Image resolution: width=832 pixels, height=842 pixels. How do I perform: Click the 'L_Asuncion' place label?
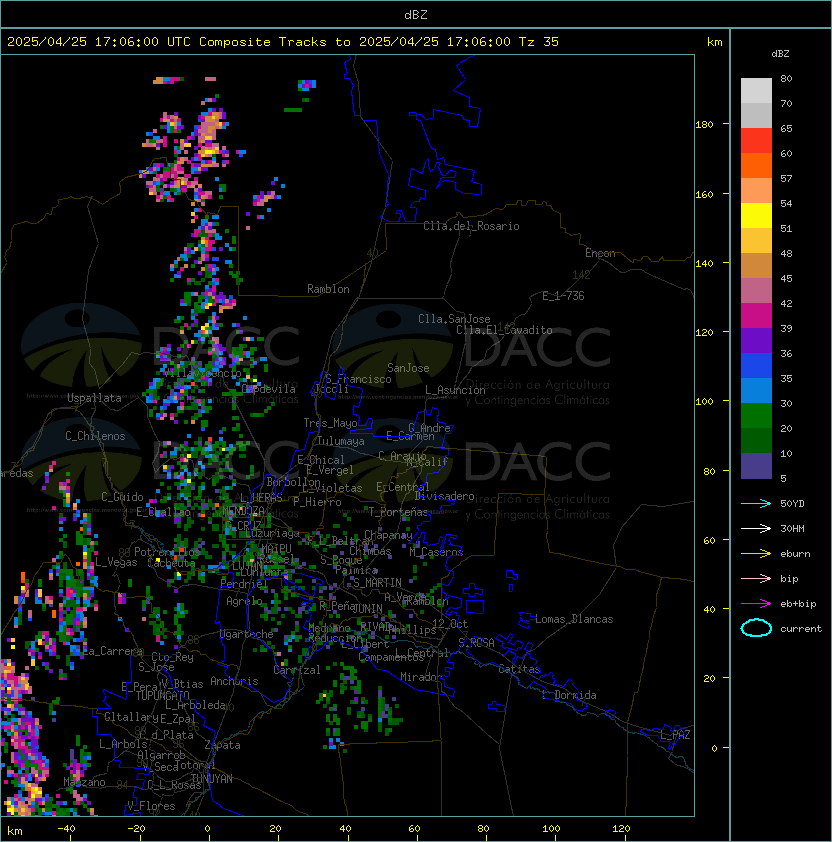(x=455, y=390)
